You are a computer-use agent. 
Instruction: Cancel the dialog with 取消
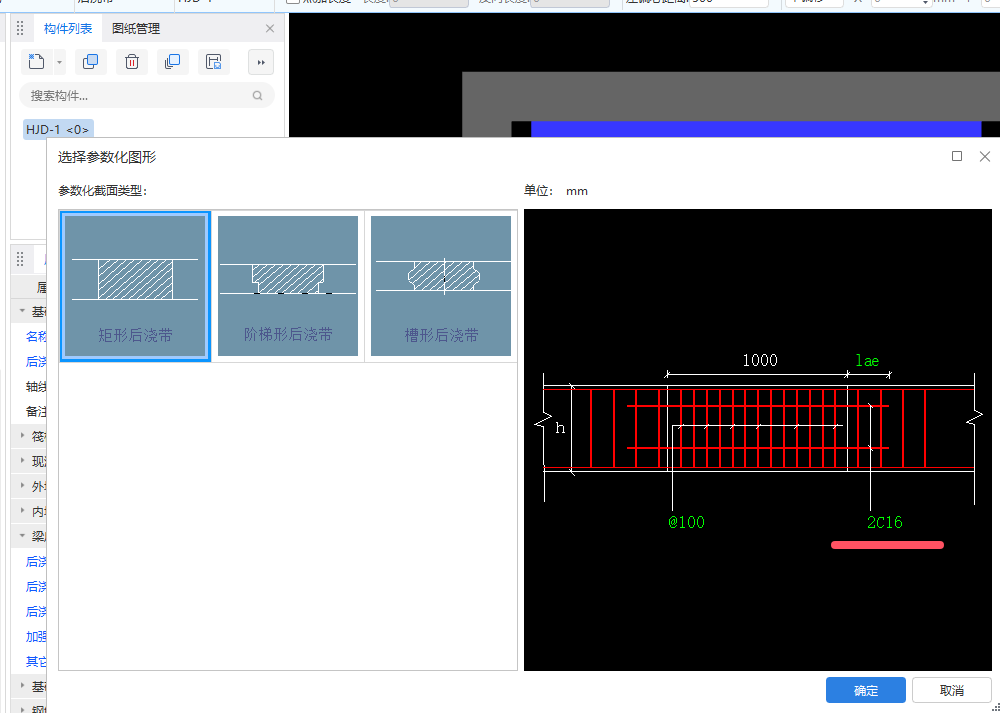click(x=952, y=691)
